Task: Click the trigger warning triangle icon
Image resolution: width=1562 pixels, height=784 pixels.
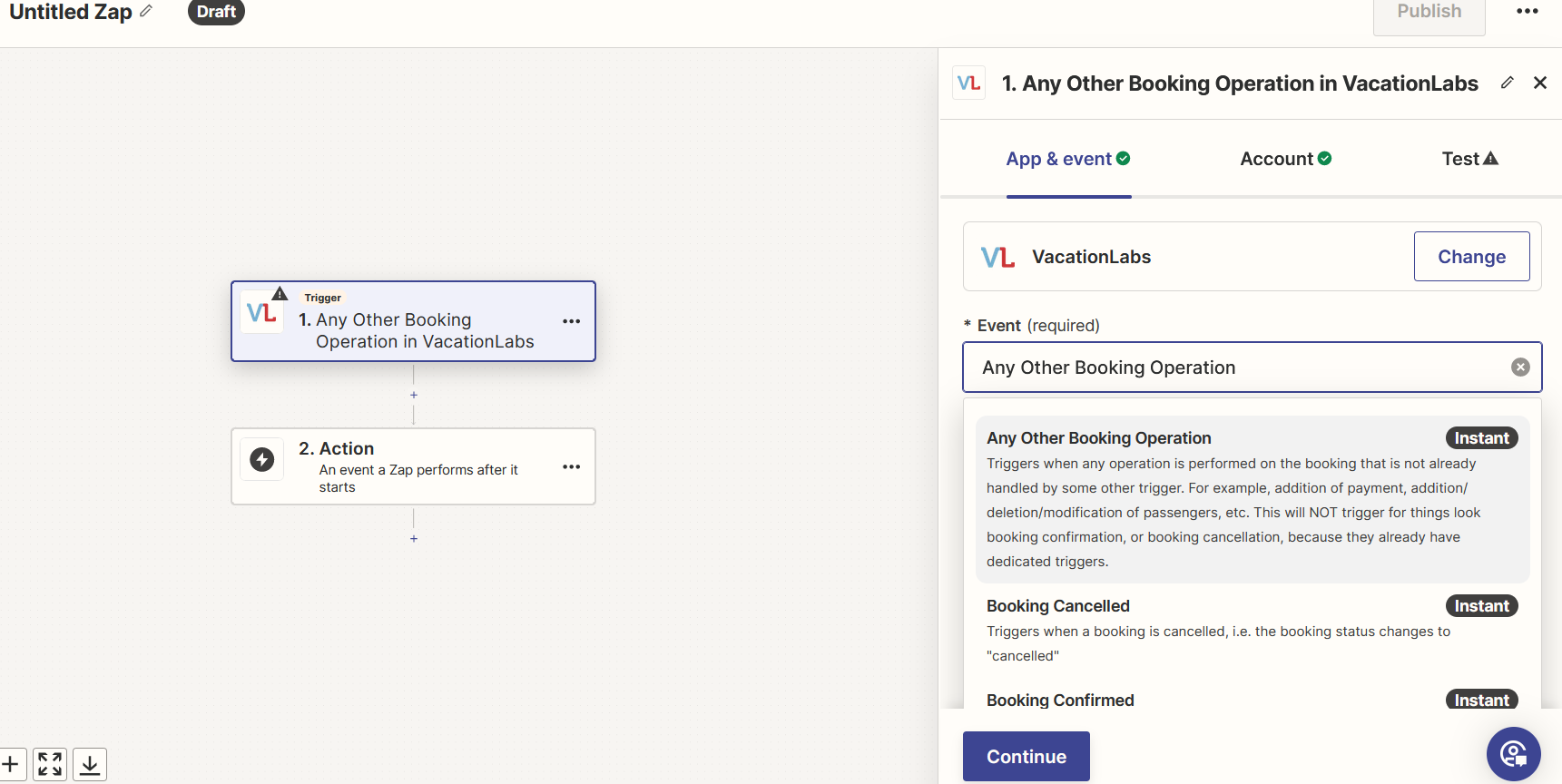Action: tap(280, 293)
